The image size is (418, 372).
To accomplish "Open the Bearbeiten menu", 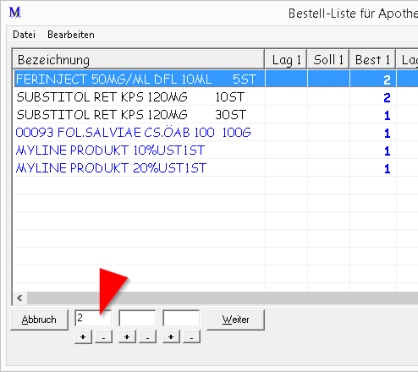I will point(71,34).
